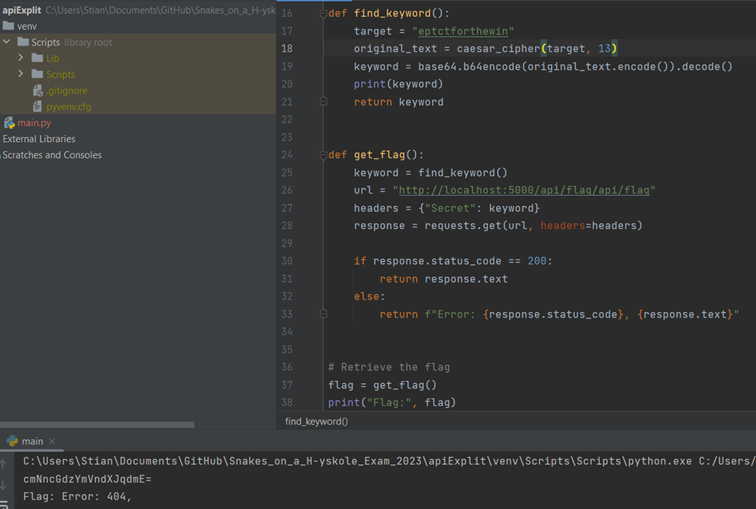Screen dimensions: 756x509
Task: Click flag = get_flag() on line 37
Action: pos(382,385)
